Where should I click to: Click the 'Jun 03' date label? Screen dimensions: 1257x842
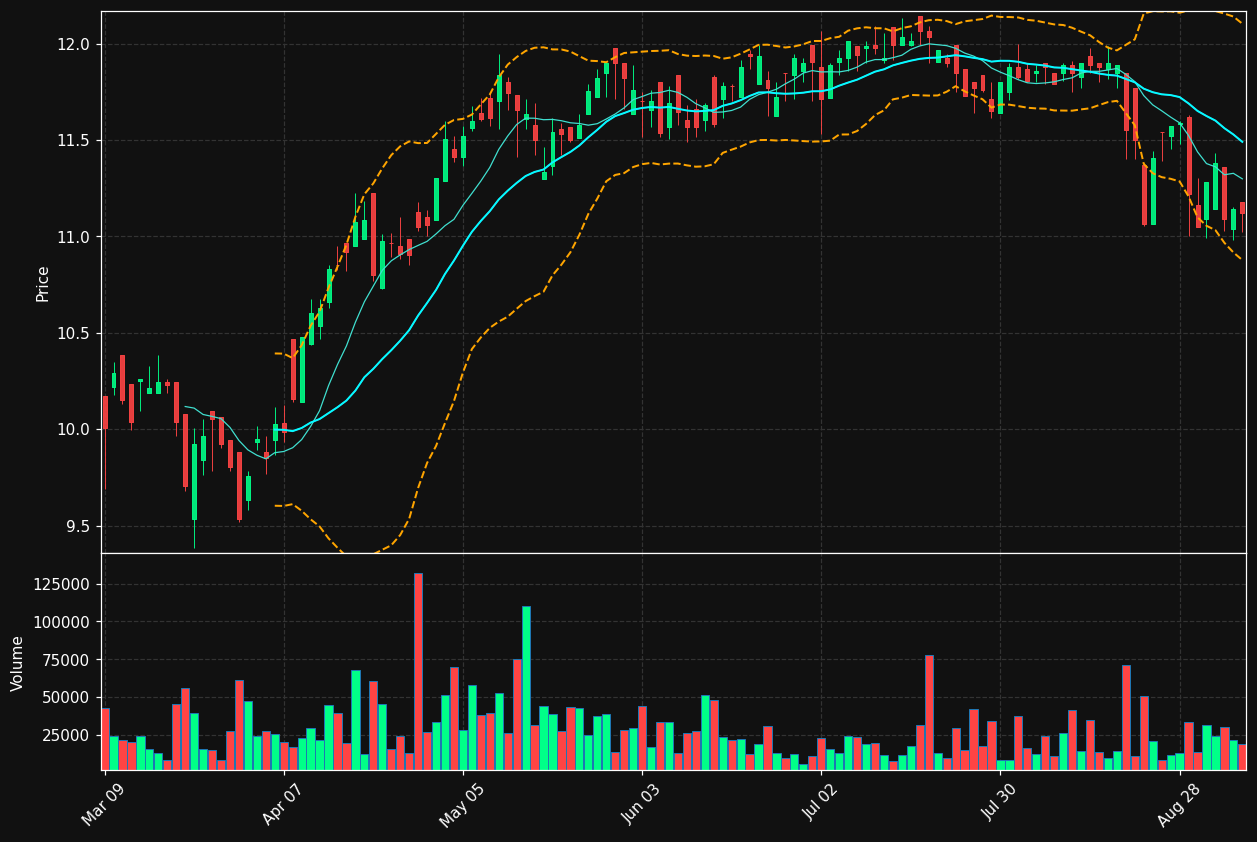tap(641, 803)
